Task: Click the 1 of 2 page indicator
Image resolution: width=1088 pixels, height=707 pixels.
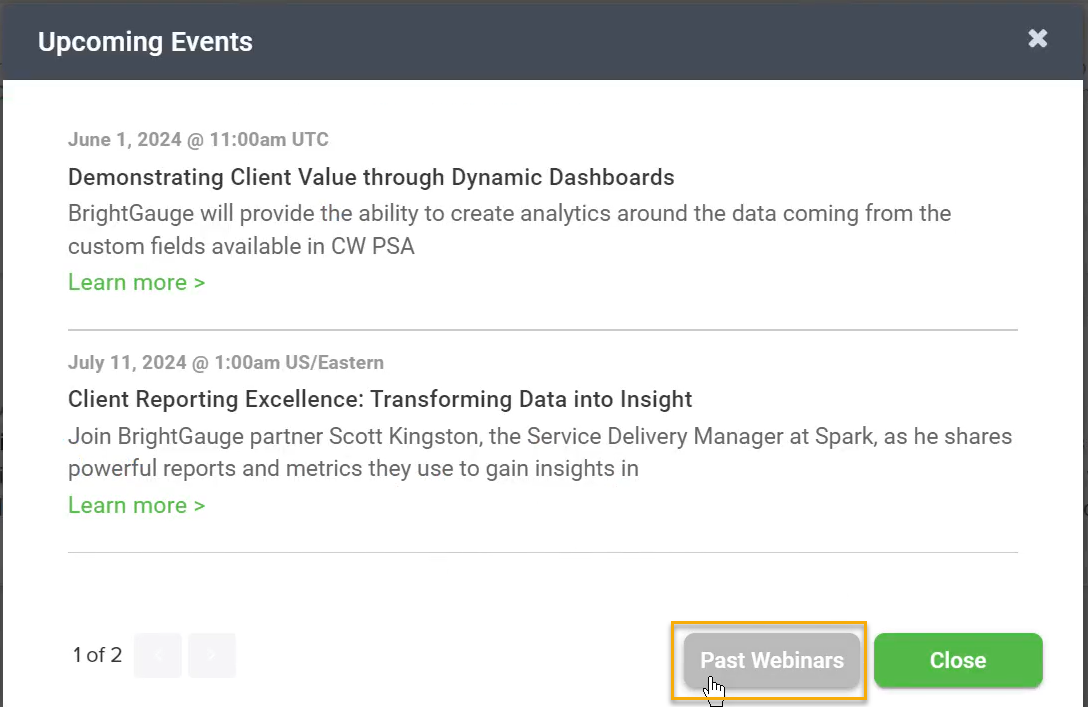Action: tap(97, 655)
